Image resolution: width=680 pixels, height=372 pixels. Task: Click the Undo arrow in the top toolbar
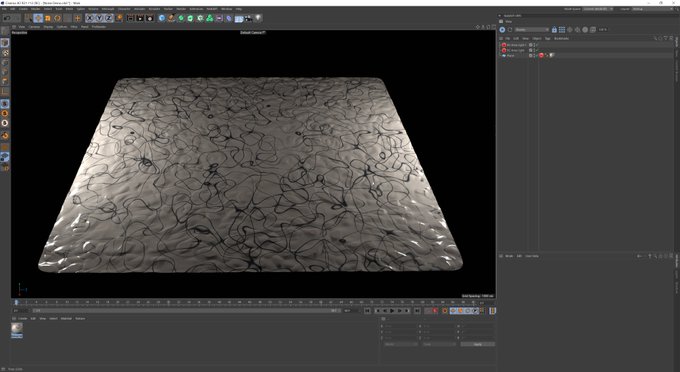coord(7,18)
